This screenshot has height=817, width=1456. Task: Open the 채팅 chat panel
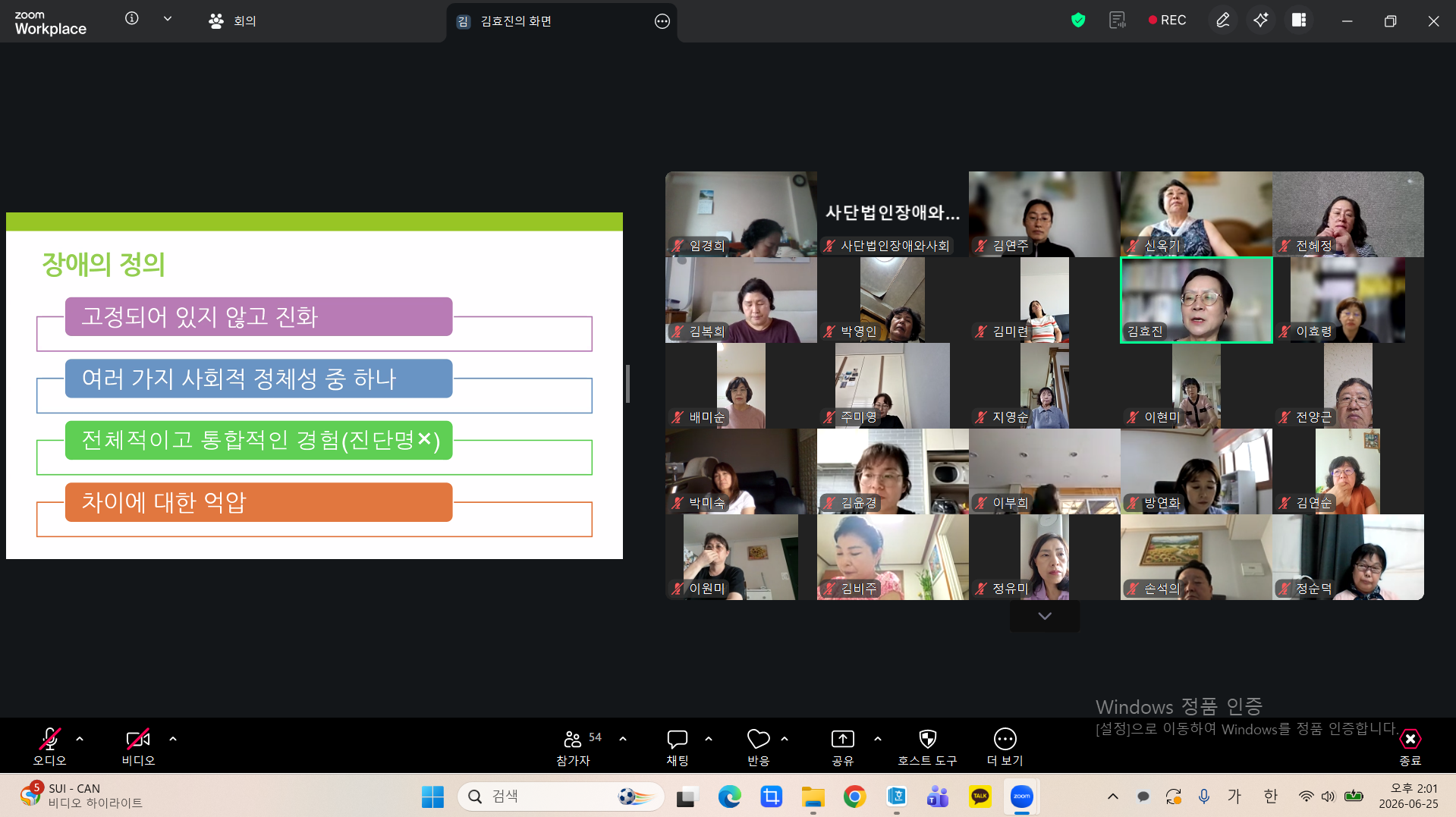pos(678,746)
